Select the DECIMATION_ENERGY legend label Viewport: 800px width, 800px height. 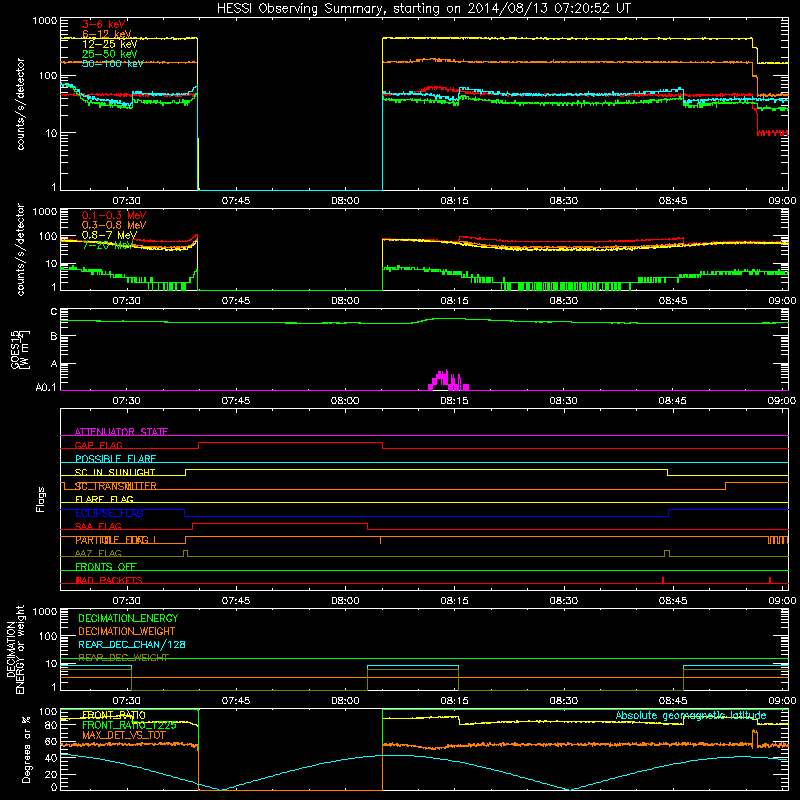[128, 618]
